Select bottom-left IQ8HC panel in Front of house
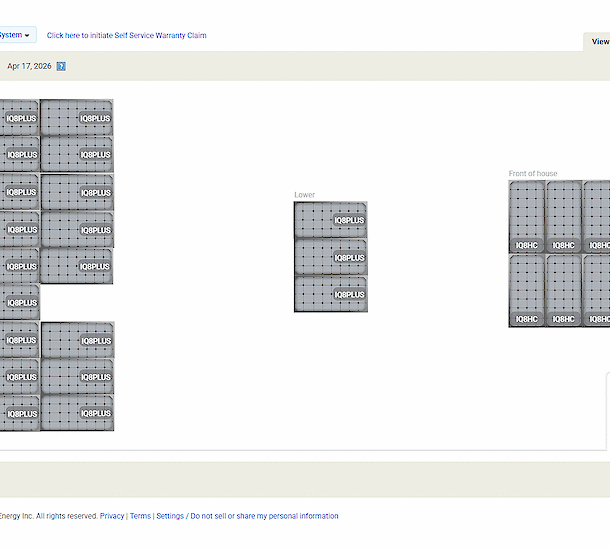 527,291
